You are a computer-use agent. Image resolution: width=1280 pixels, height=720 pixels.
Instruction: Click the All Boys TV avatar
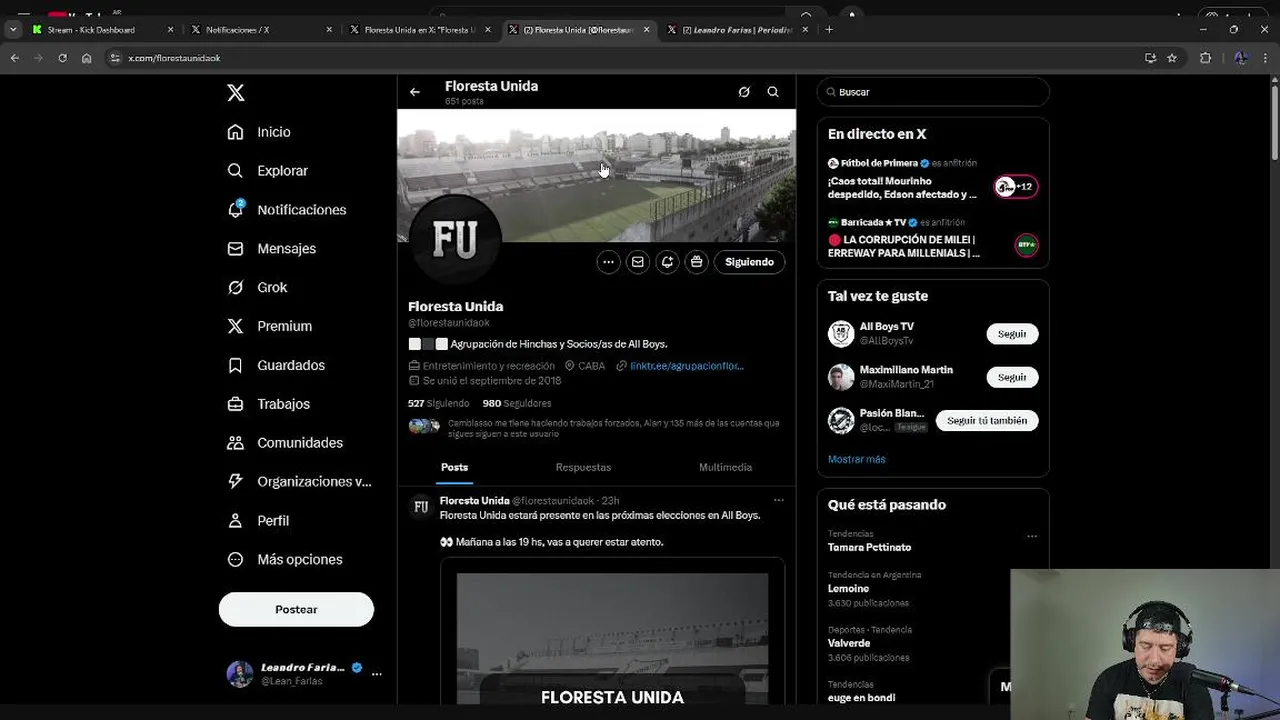click(841, 334)
